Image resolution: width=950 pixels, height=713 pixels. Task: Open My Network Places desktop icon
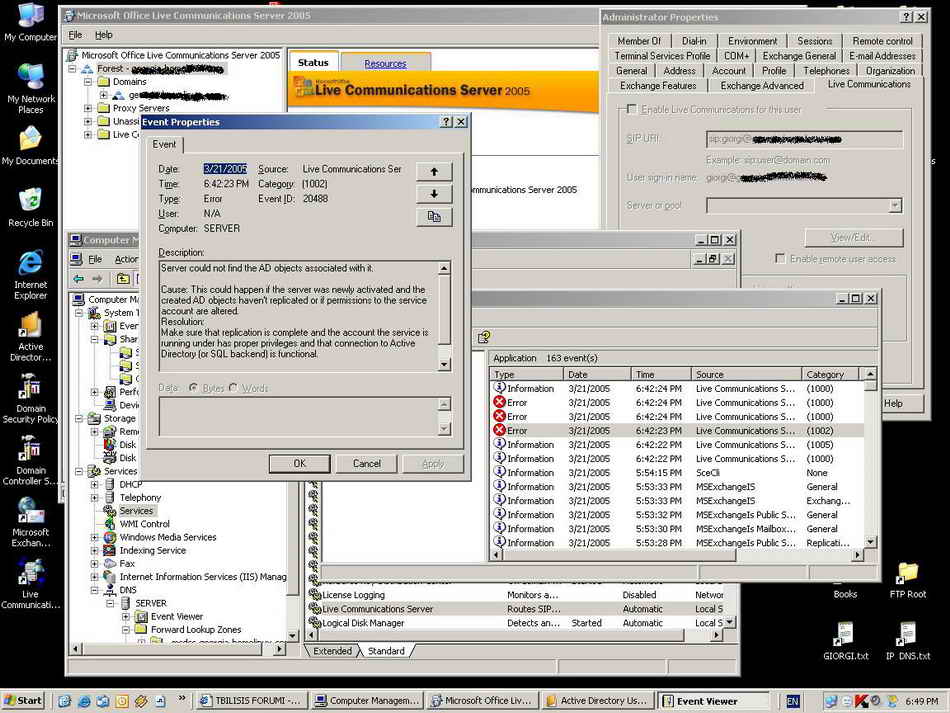coord(30,88)
